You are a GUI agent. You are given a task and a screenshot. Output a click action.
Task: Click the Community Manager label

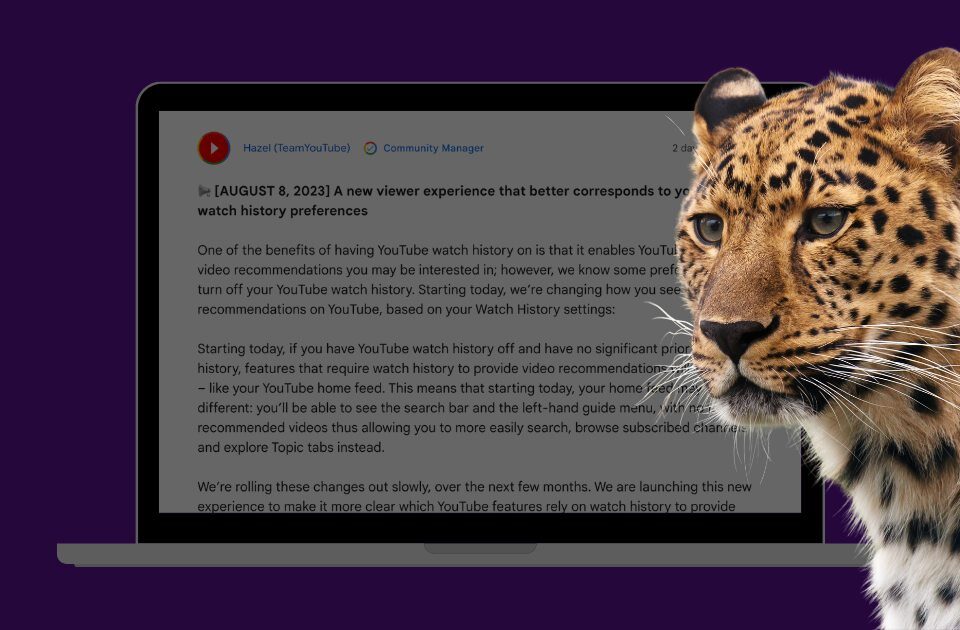pyautogui.click(x=433, y=148)
